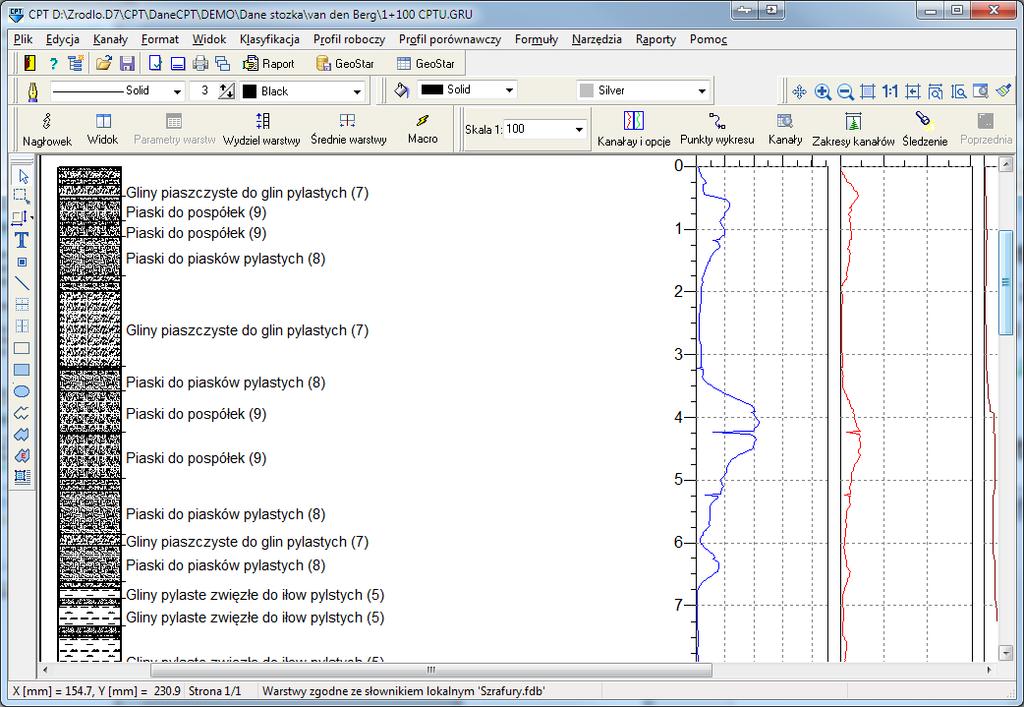Image resolution: width=1024 pixels, height=707 pixels.
Task: Select the pen line style tool
Action: (x=32, y=91)
